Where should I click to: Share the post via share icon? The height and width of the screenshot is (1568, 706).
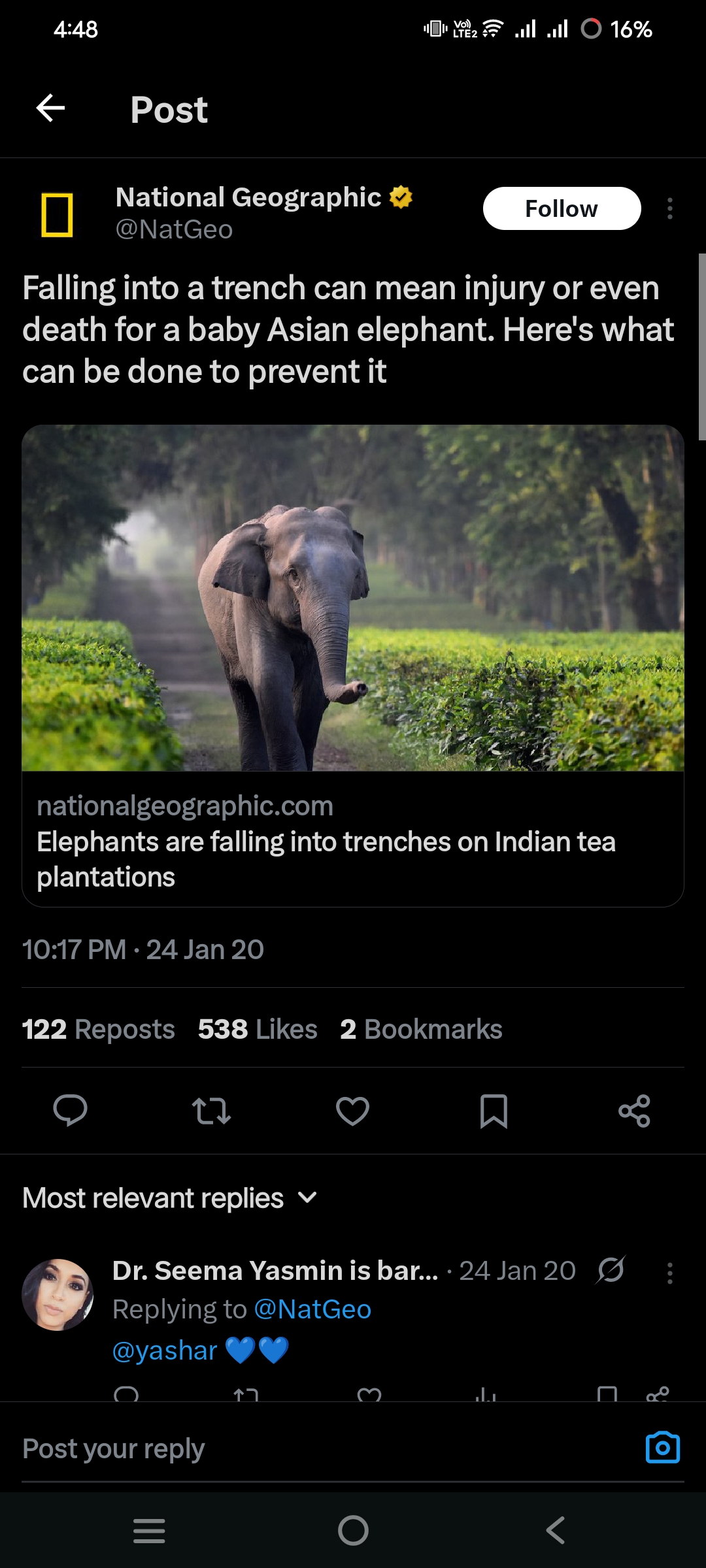pyautogui.click(x=634, y=1110)
